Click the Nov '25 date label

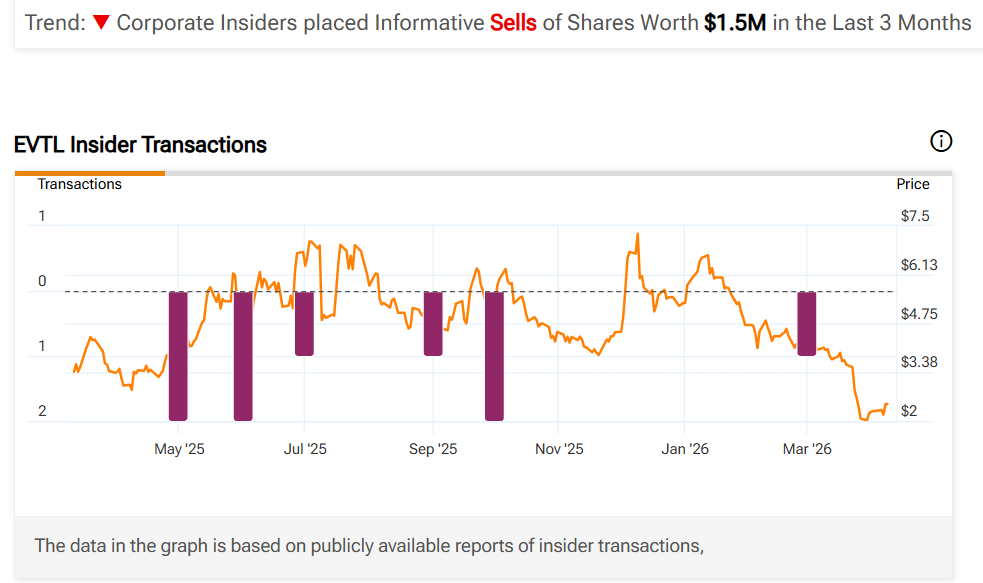559,449
